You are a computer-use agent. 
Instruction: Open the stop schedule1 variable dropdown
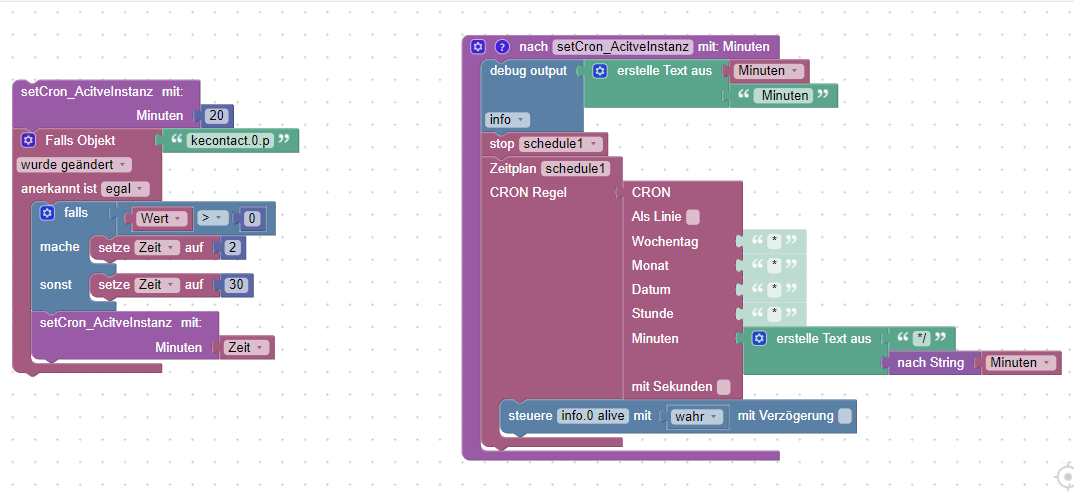pos(562,144)
